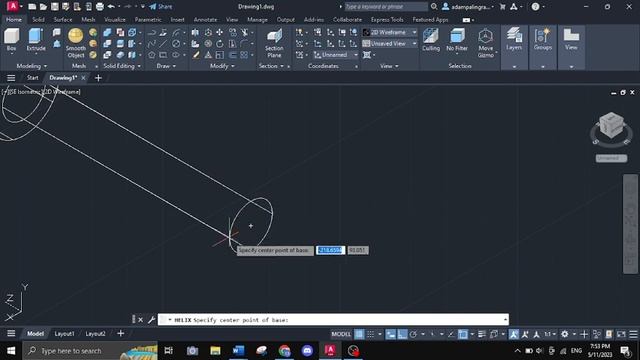The height and width of the screenshot is (360, 640).
Task: Click the Open file icon
Action: [x=43, y=7]
